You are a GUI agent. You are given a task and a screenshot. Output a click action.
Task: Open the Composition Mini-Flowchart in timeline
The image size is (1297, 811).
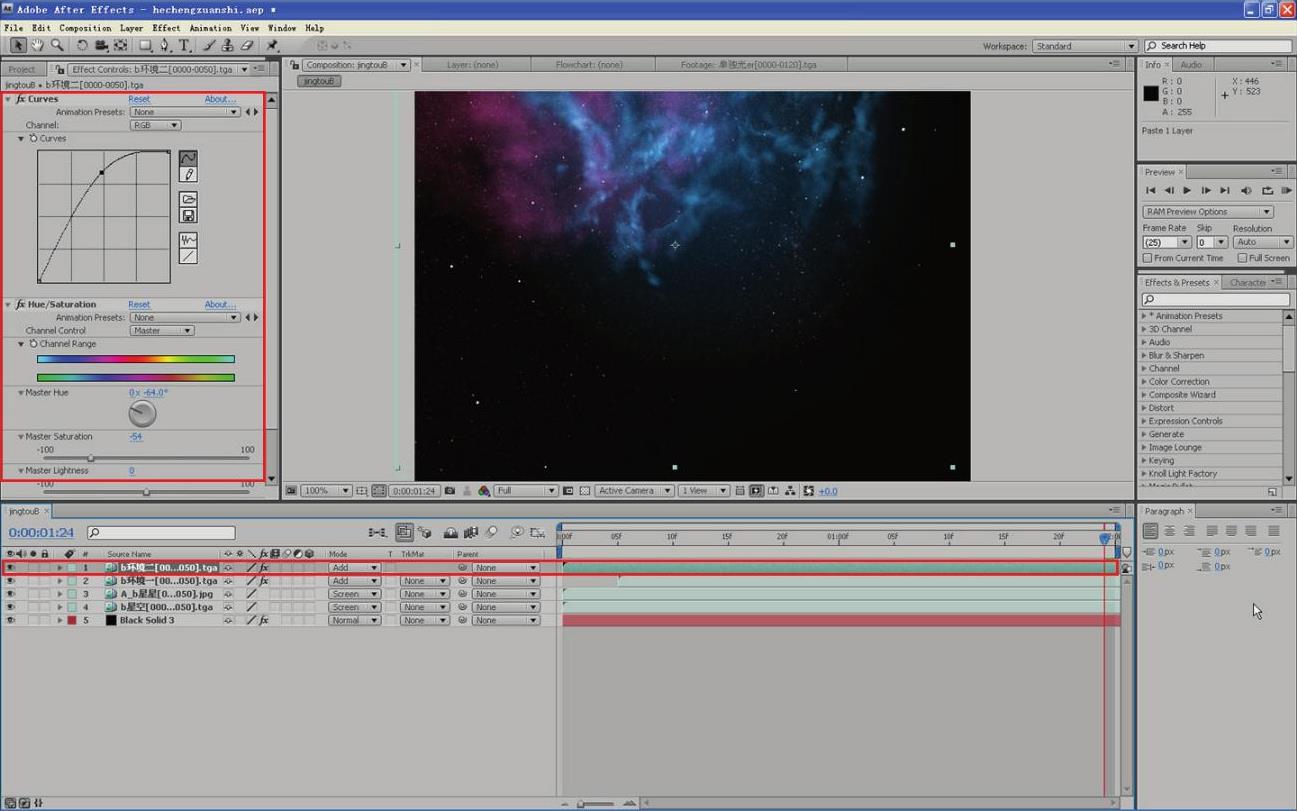pyautogui.click(x=377, y=533)
